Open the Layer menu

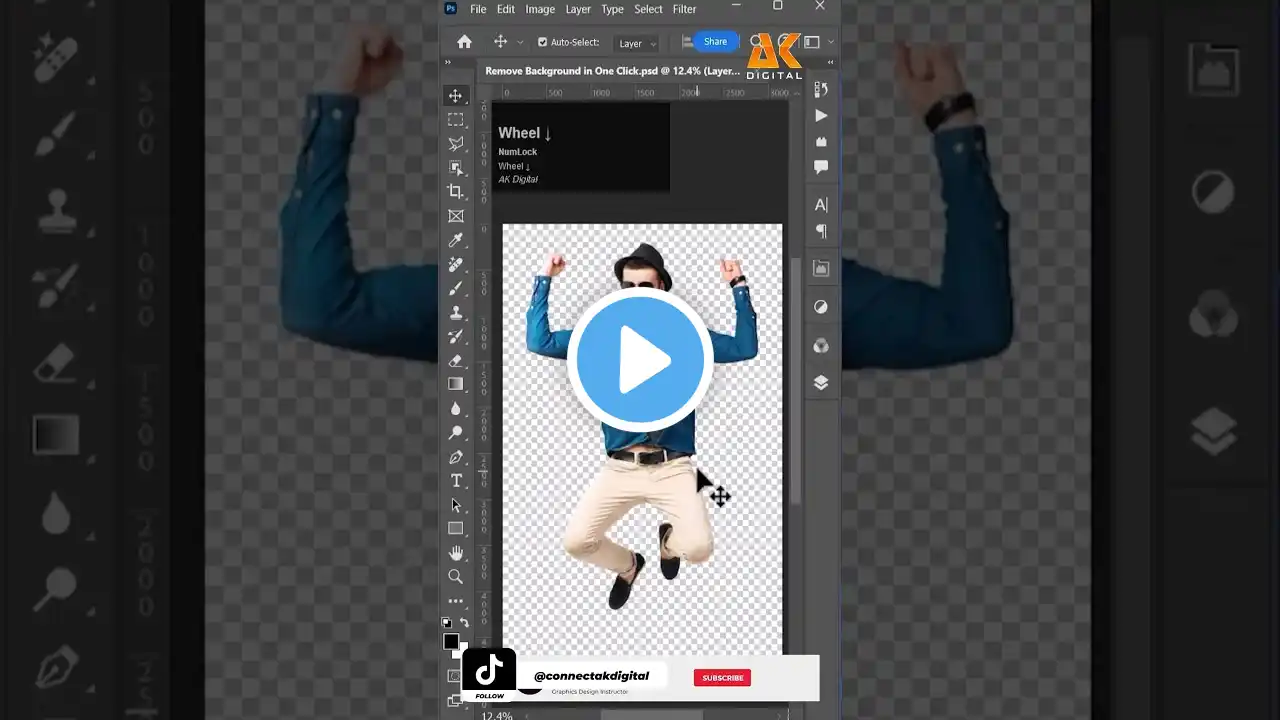coord(578,9)
